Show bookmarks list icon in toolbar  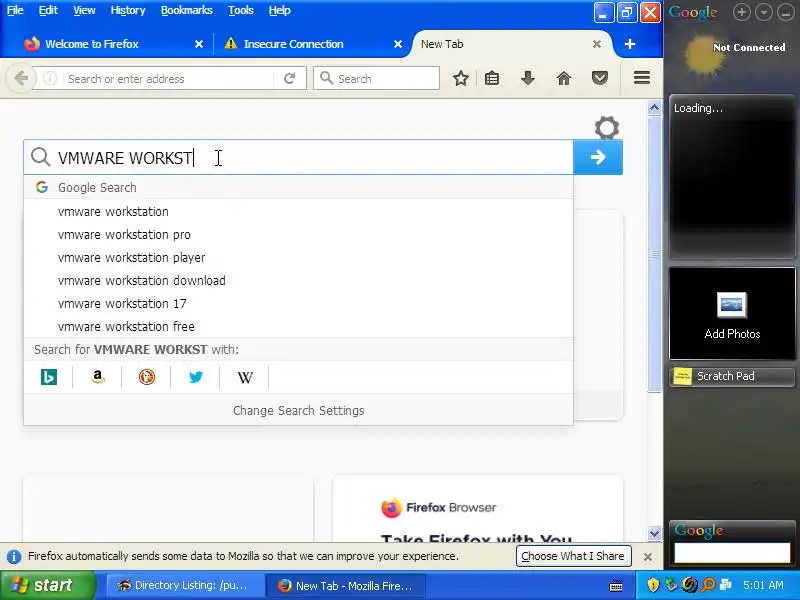point(492,79)
